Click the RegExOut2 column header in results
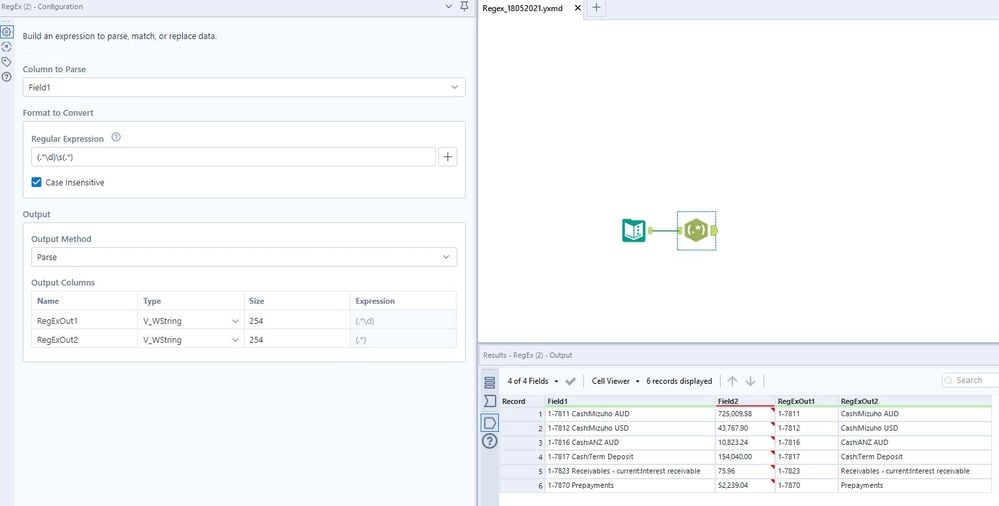The height and width of the screenshot is (506, 999). pos(915,401)
